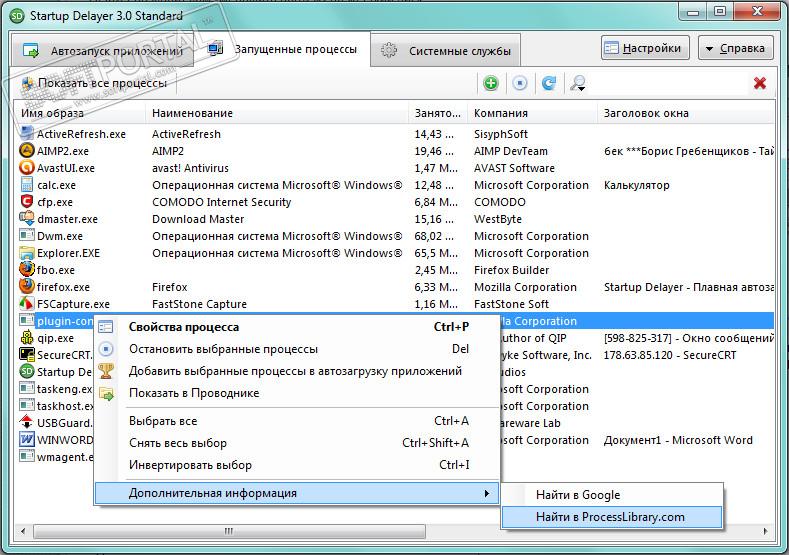789x555 pixels.
Task: Choose Свойства процесса from context menu
Action: pos(297,327)
